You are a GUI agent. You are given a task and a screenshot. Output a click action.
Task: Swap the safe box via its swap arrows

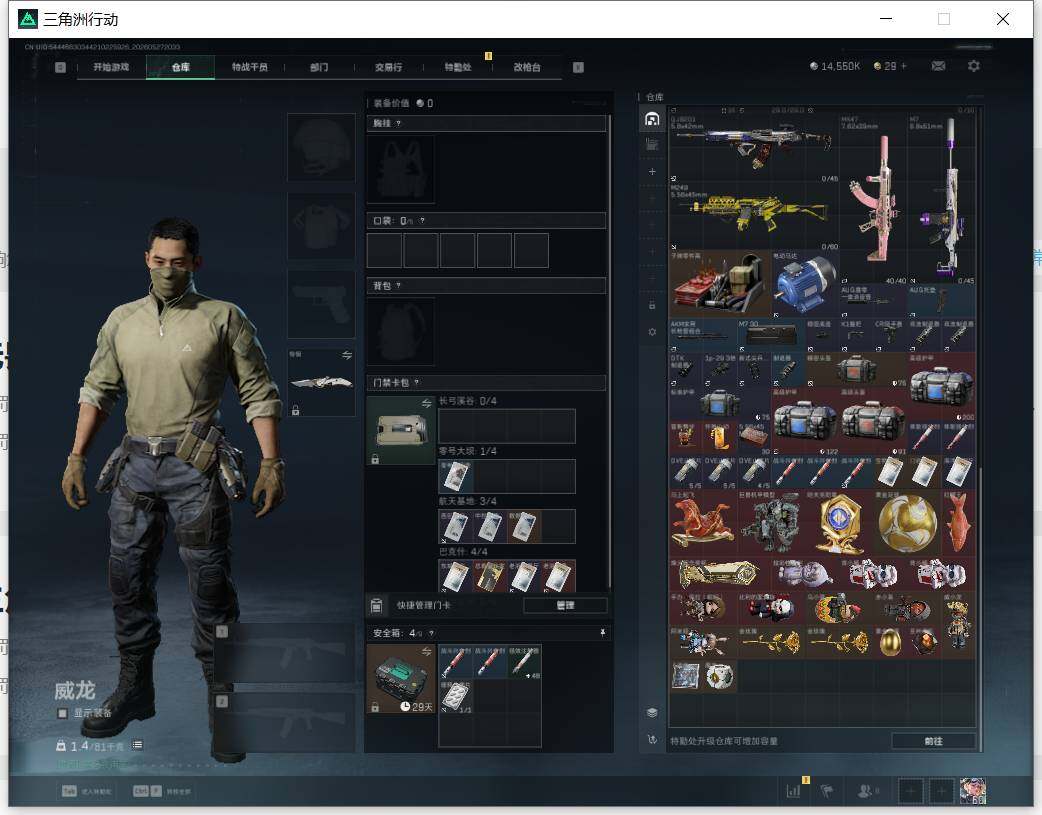[427, 651]
